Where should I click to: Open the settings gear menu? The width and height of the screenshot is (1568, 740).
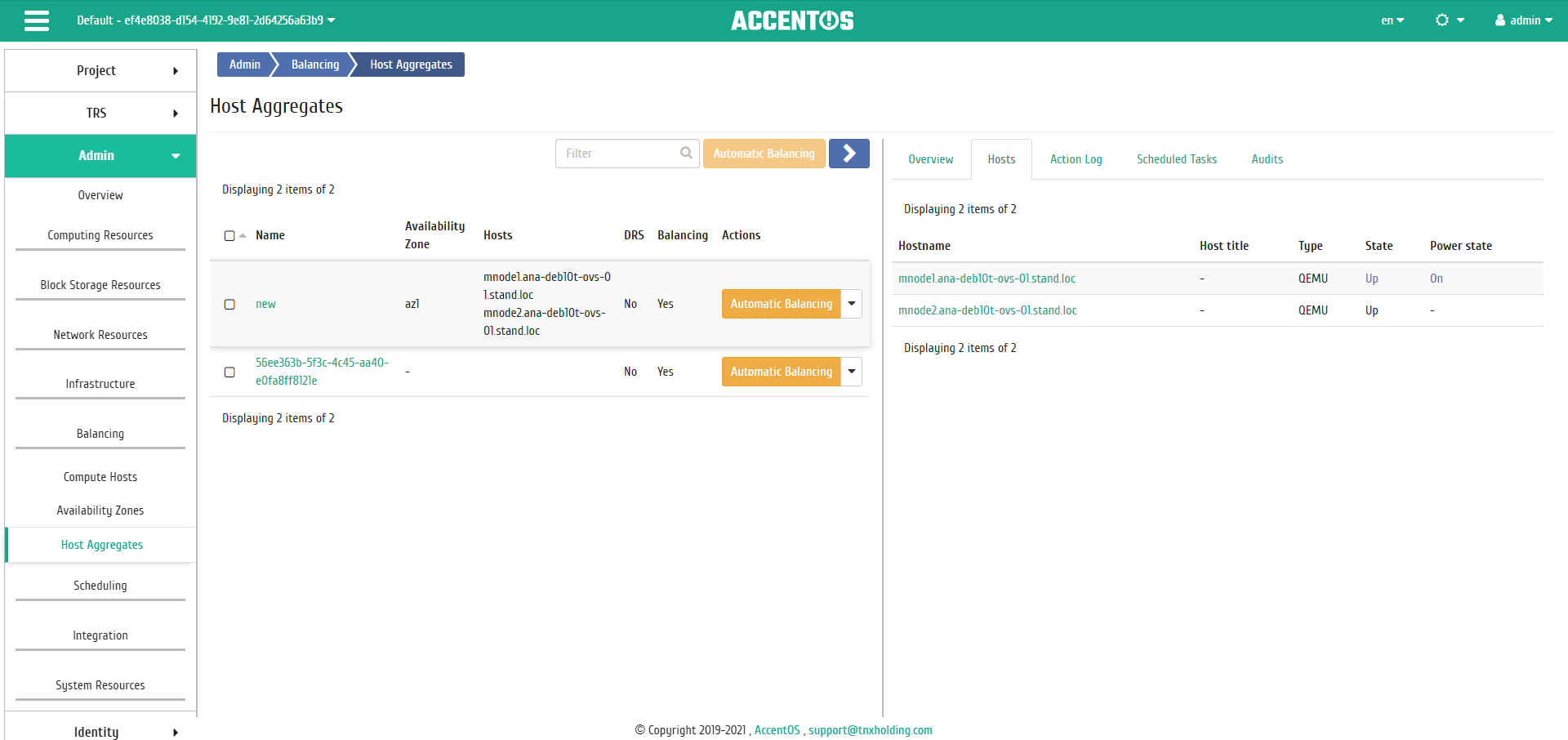pyautogui.click(x=1450, y=20)
